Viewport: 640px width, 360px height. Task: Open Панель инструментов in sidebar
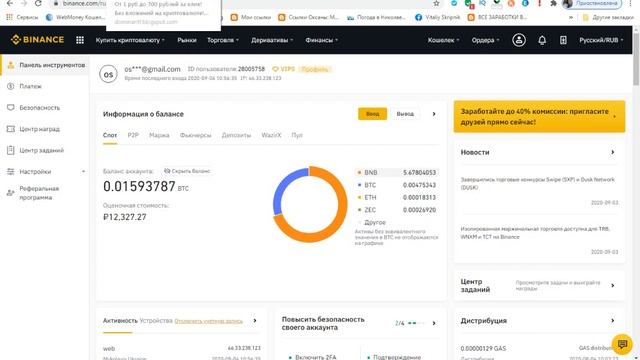pos(45,65)
